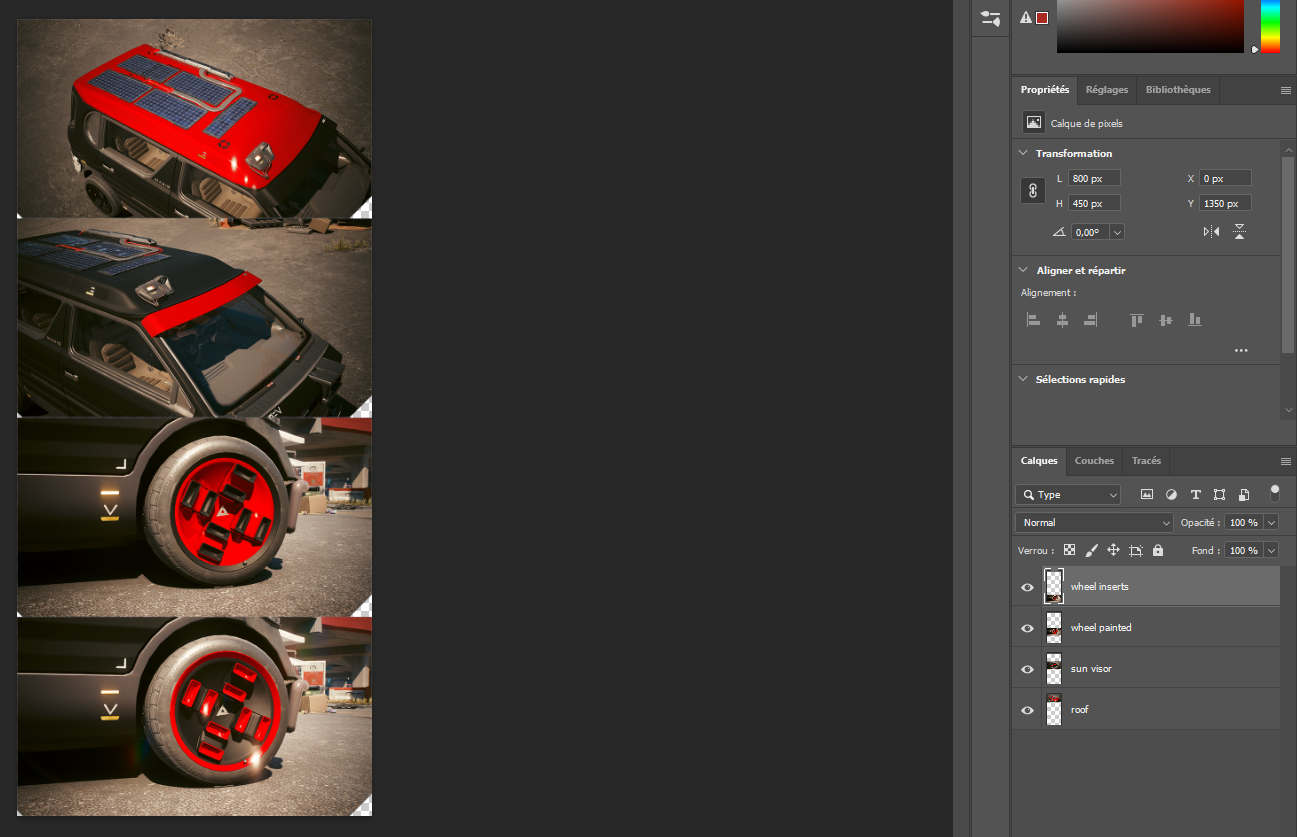1297x837 pixels.
Task: Click the lock all padlock icon
Action: click(1158, 551)
